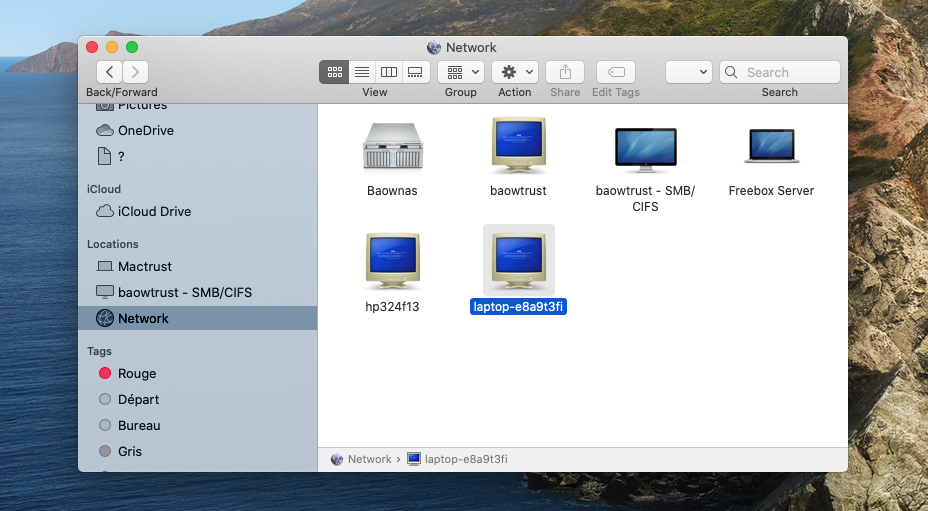Select gallery view in toolbar
The image size is (928, 511).
pos(416,72)
